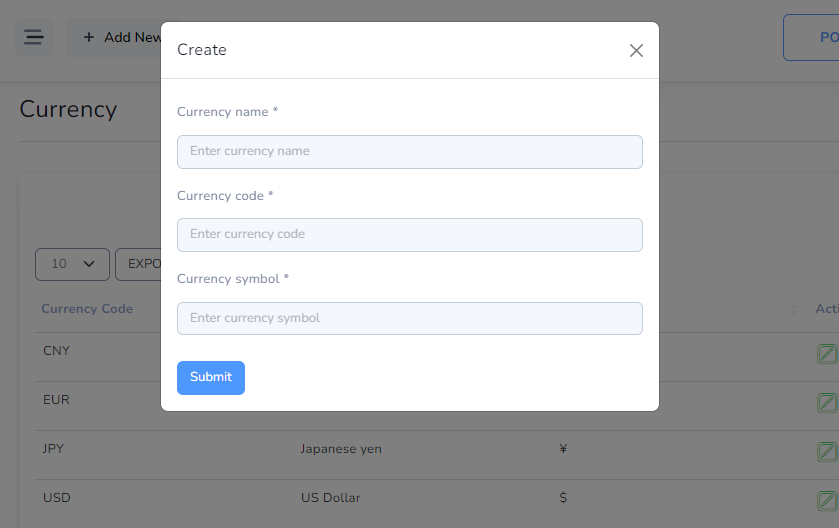Click the EXPORT button
Image resolution: width=839 pixels, height=528 pixels.
pos(139,264)
